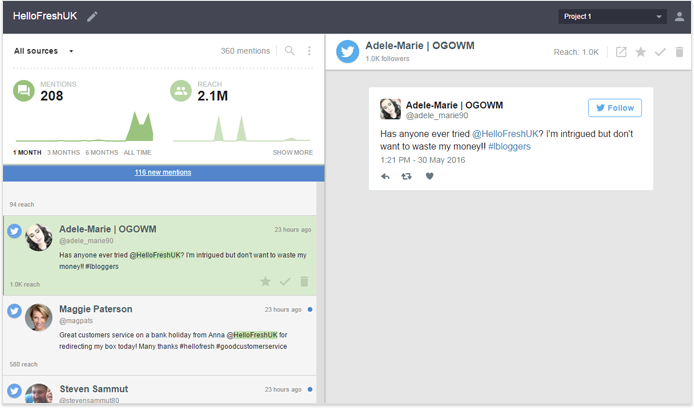Viewport: 694px width, 408px height.
Task: Click SHOW MORE under the charts
Action: [x=293, y=153]
